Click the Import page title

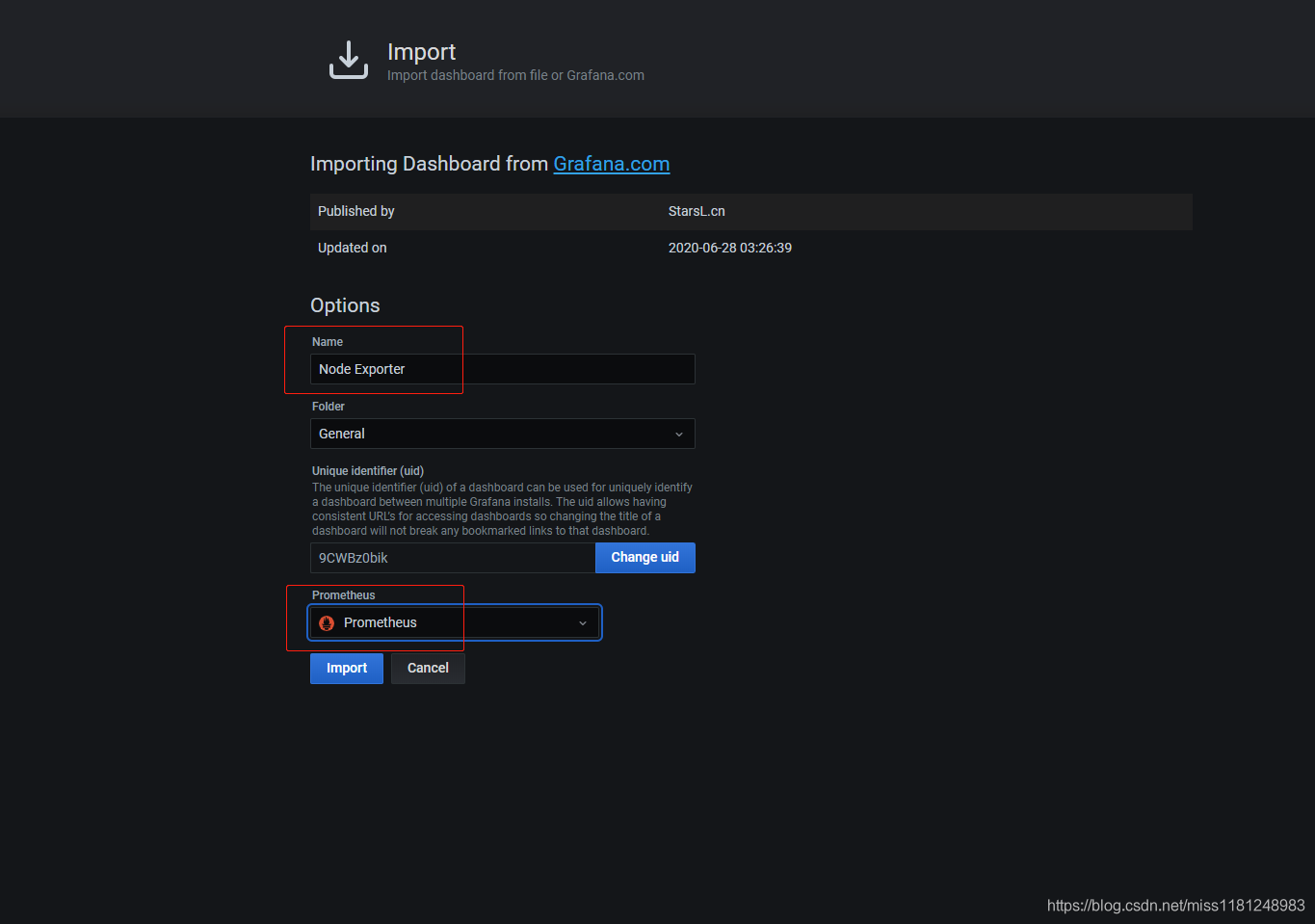(x=421, y=52)
